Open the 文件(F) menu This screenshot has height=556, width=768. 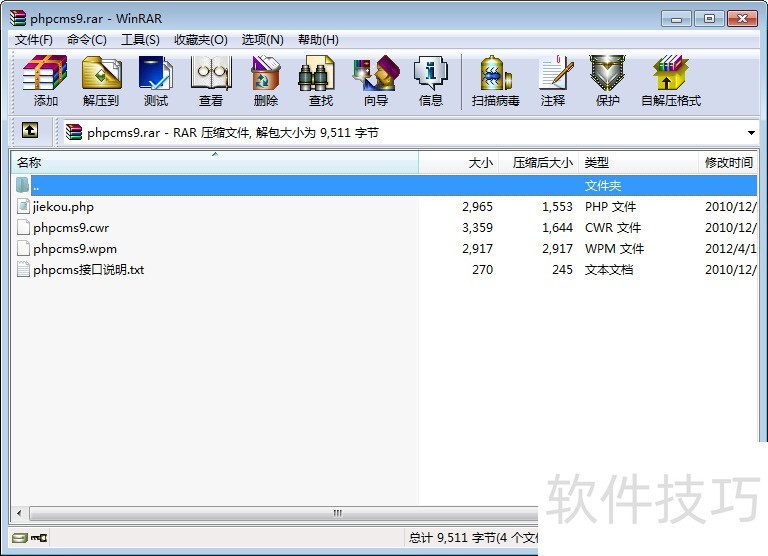point(33,40)
